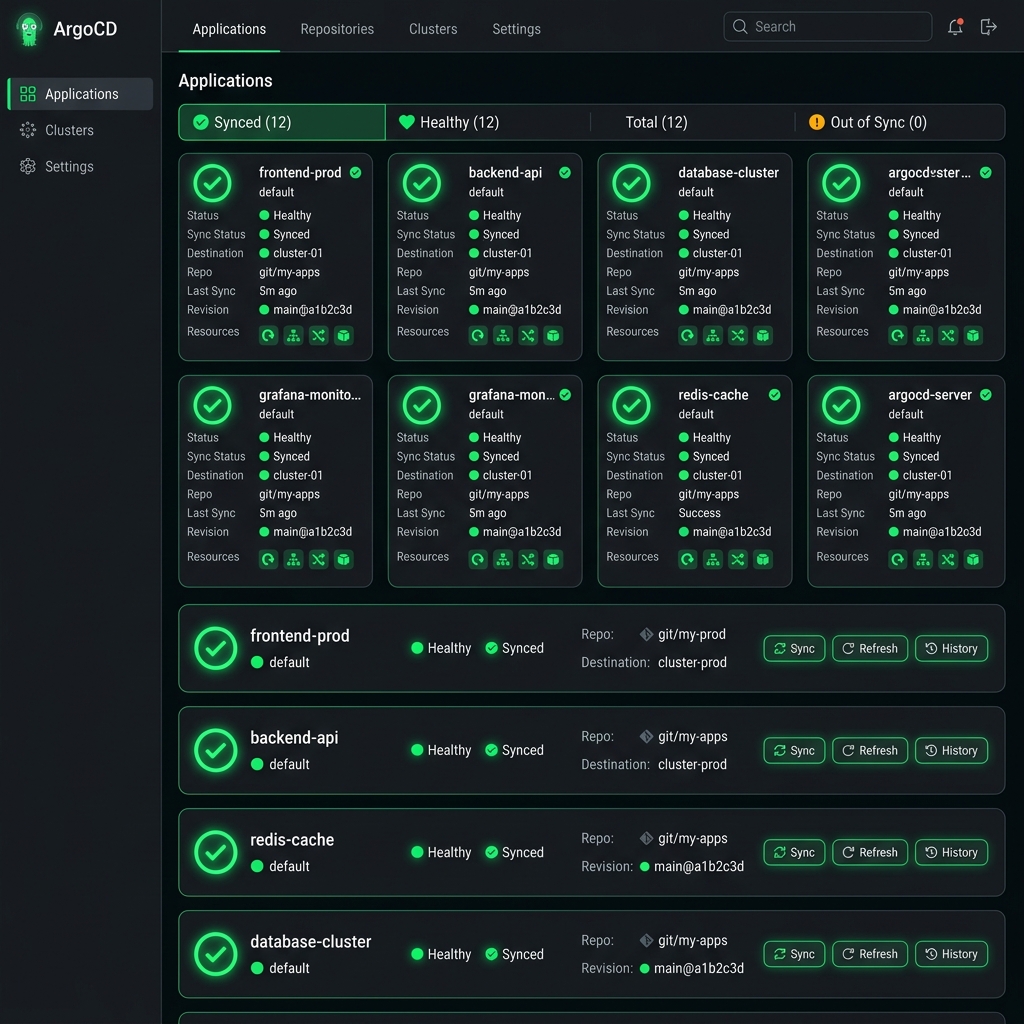This screenshot has width=1024, height=1024.
Task: Click Healthy status in frontend-prod list row
Action: (449, 648)
